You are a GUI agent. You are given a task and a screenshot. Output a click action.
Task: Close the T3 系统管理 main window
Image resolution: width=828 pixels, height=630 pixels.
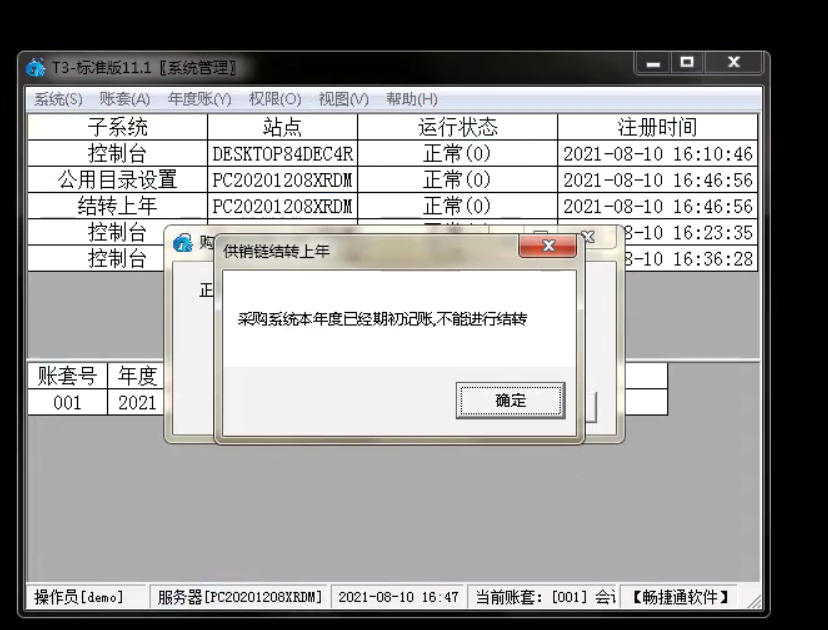733,63
